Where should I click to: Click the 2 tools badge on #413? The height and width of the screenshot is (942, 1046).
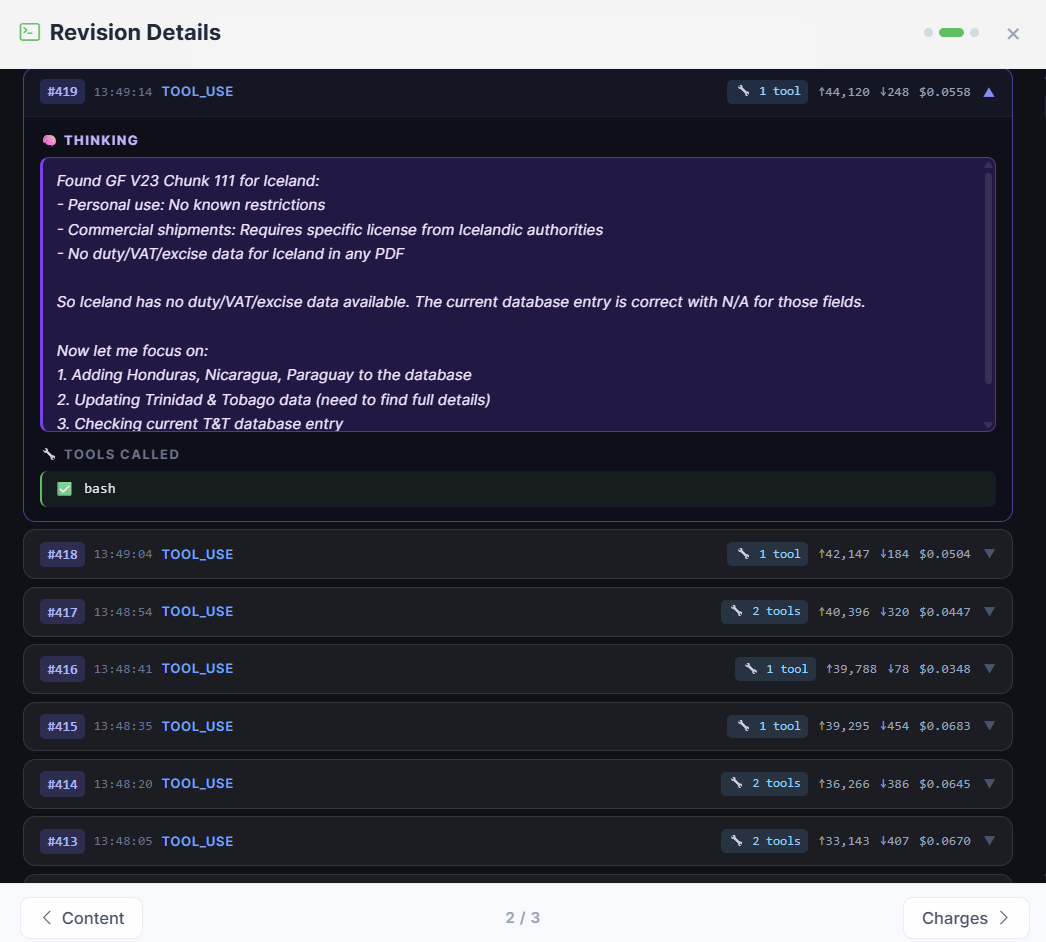764,841
